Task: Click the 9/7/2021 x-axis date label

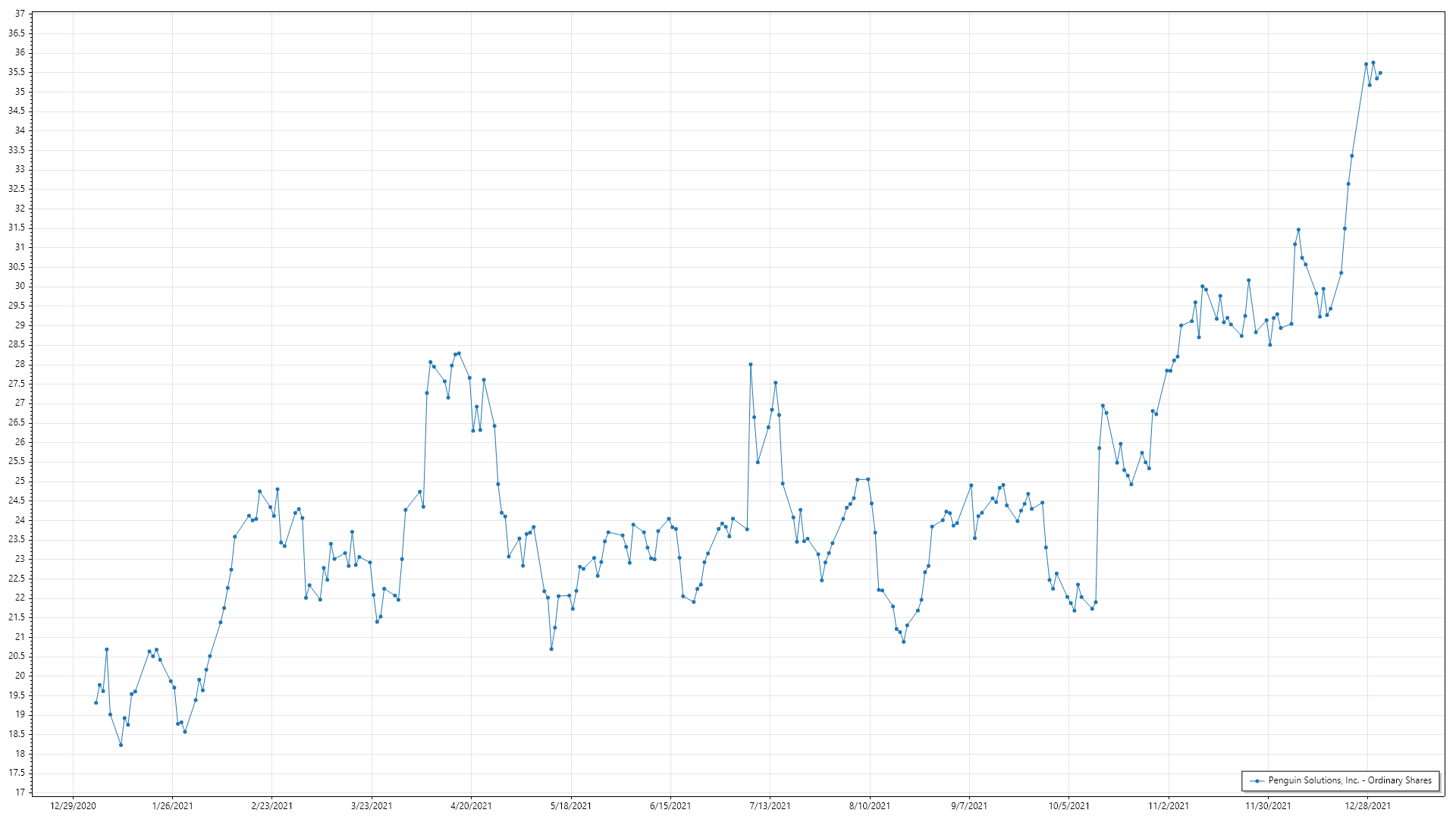Action: [x=969, y=806]
